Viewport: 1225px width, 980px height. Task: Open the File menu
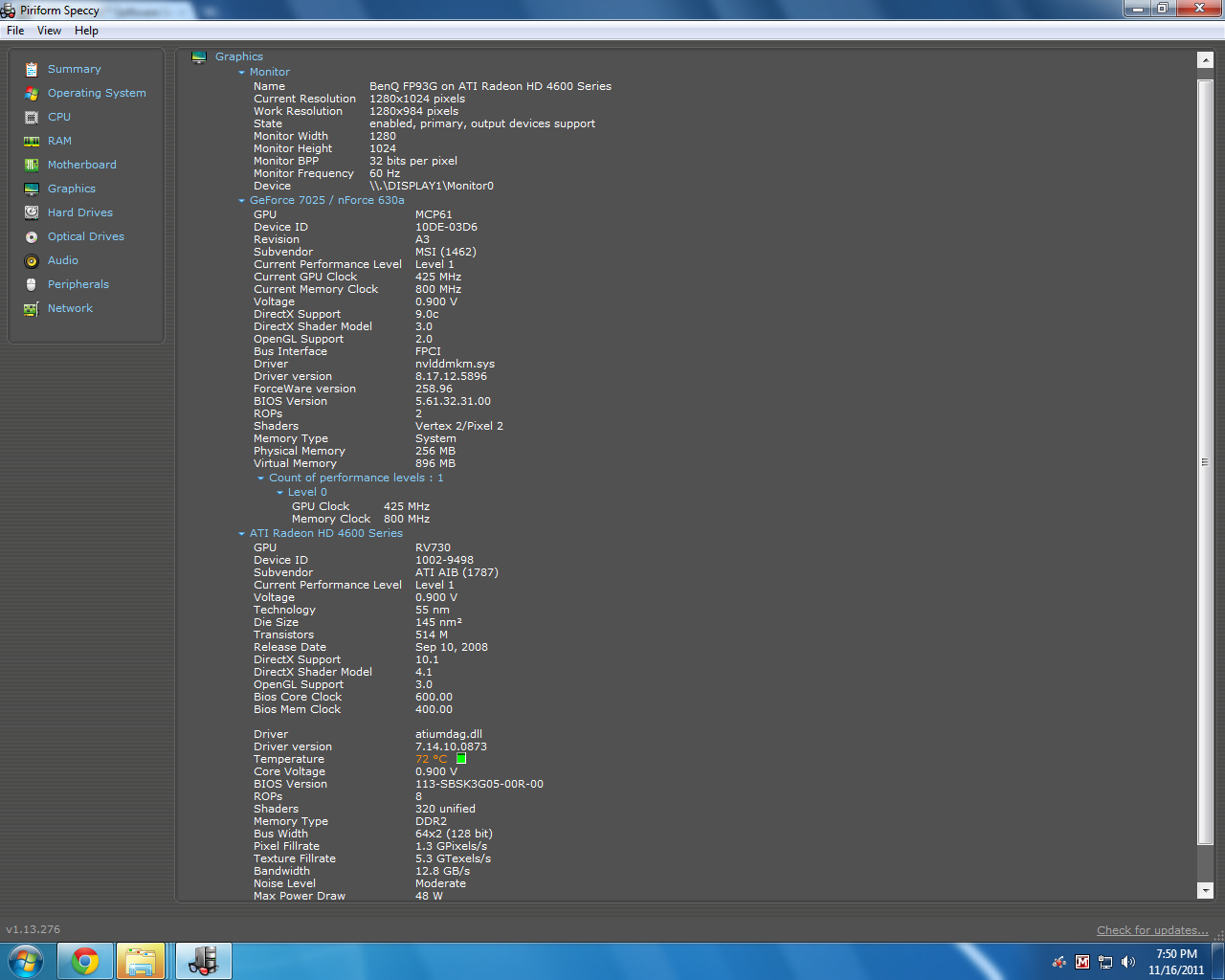coord(15,31)
